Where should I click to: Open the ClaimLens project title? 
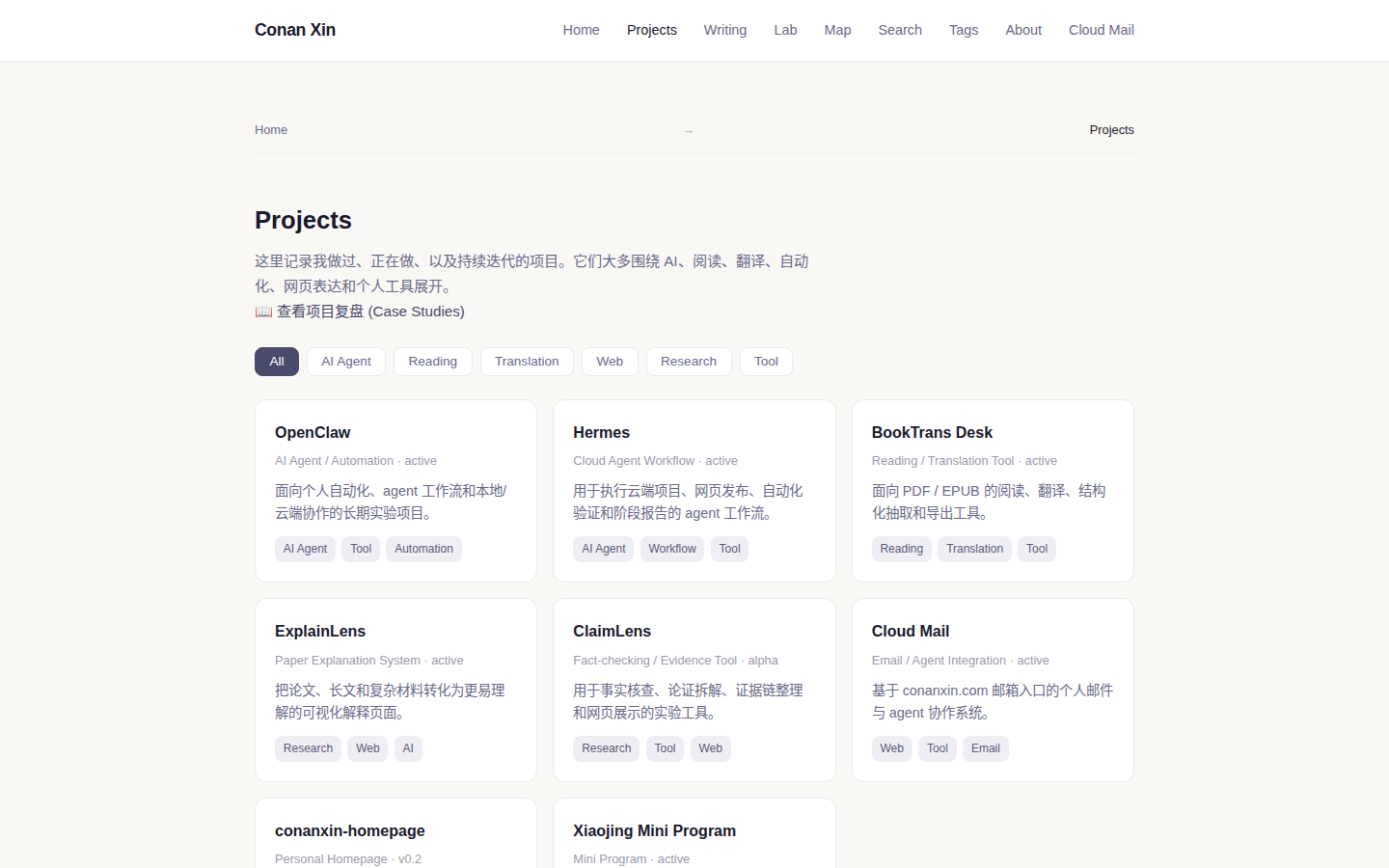[612, 632]
